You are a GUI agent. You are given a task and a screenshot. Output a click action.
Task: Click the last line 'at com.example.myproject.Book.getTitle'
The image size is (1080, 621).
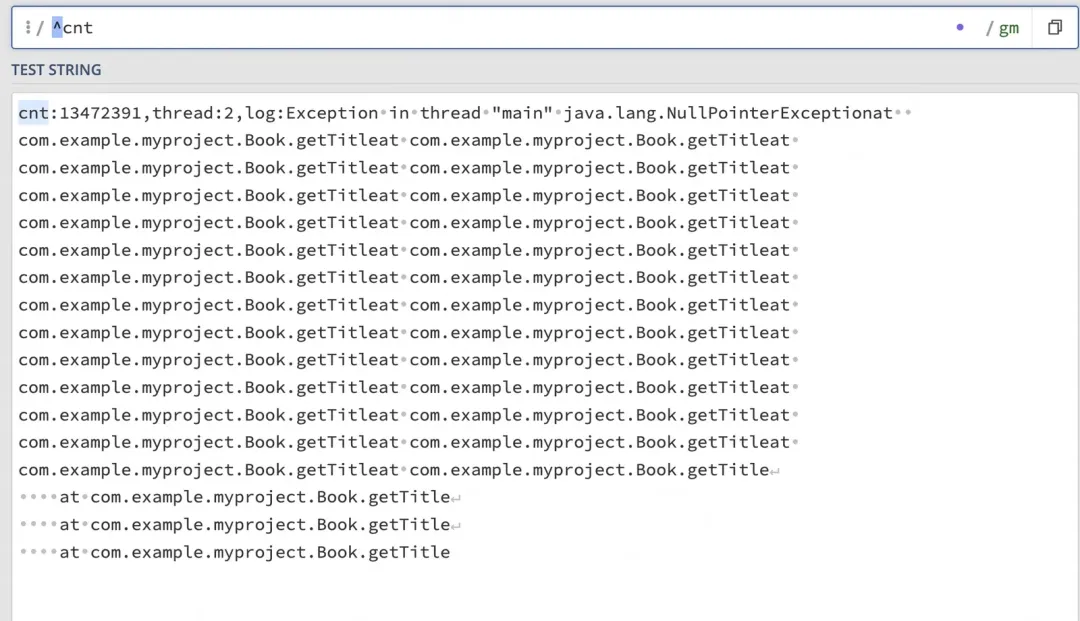(255, 552)
